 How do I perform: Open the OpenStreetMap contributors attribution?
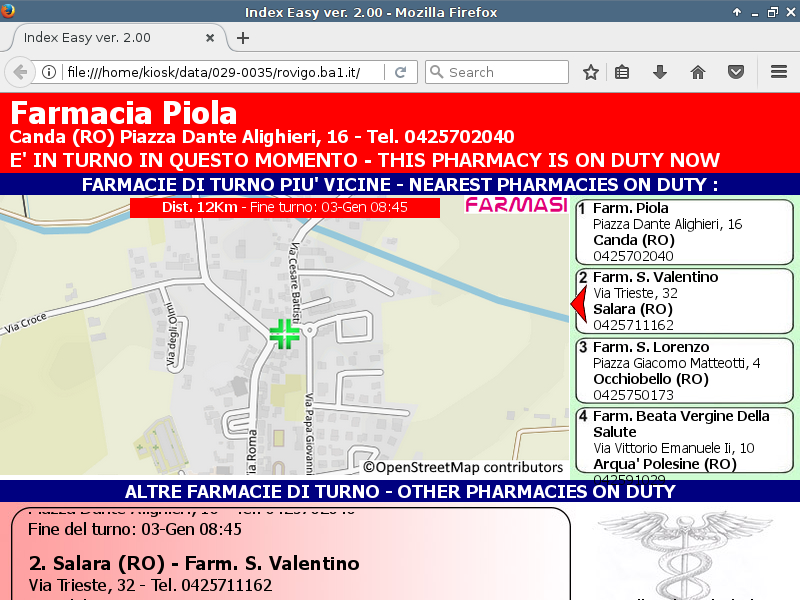click(x=463, y=467)
